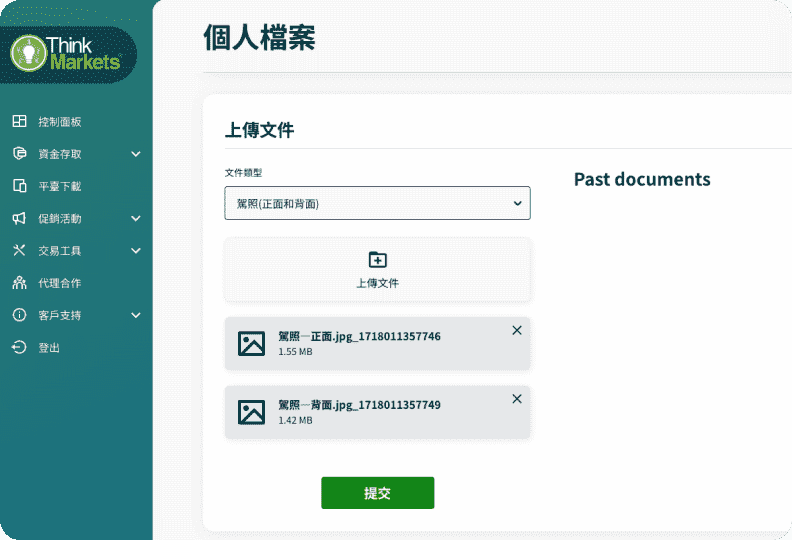
Task: Expand the 促銷活動 submenu chevron
Action: click(x=136, y=218)
